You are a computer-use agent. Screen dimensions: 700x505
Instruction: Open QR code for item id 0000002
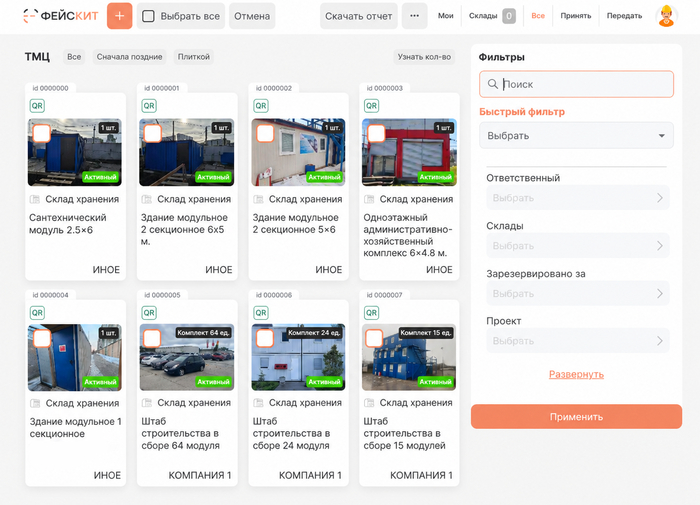[260, 106]
